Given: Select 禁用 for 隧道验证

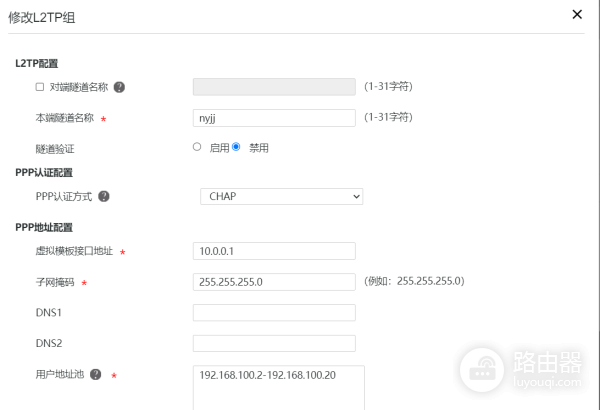Looking at the screenshot, I should [236, 147].
